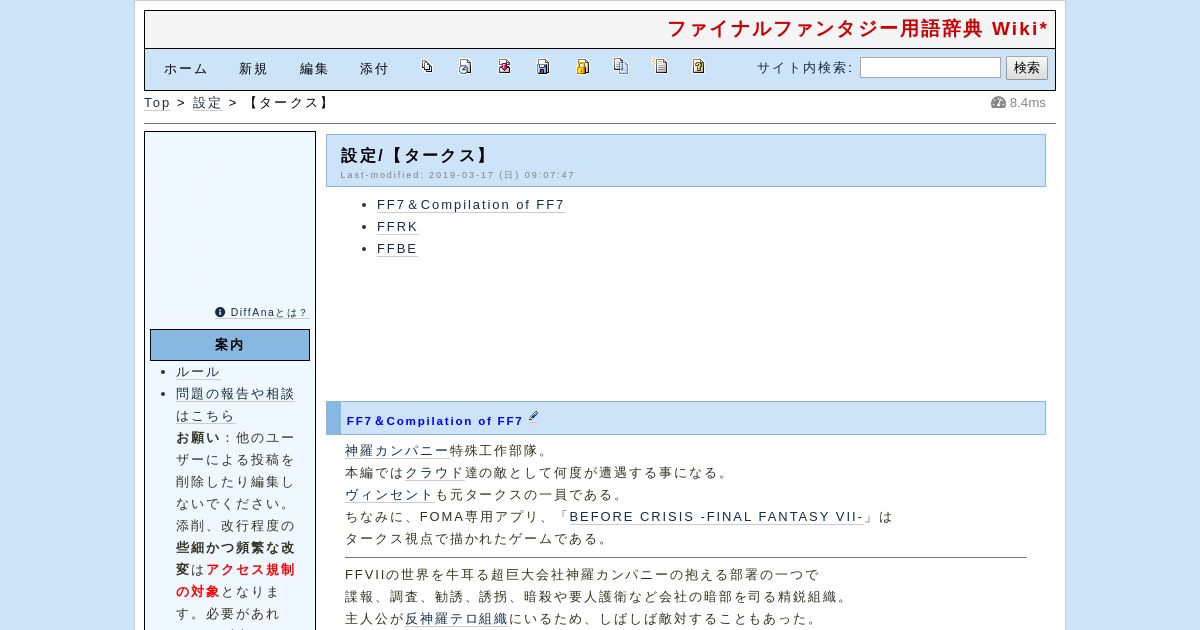Image resolution: width=1200 pixels, height=630 pixels.
Task: Open ルール link in the sidebar
Action: coord(198,372)
